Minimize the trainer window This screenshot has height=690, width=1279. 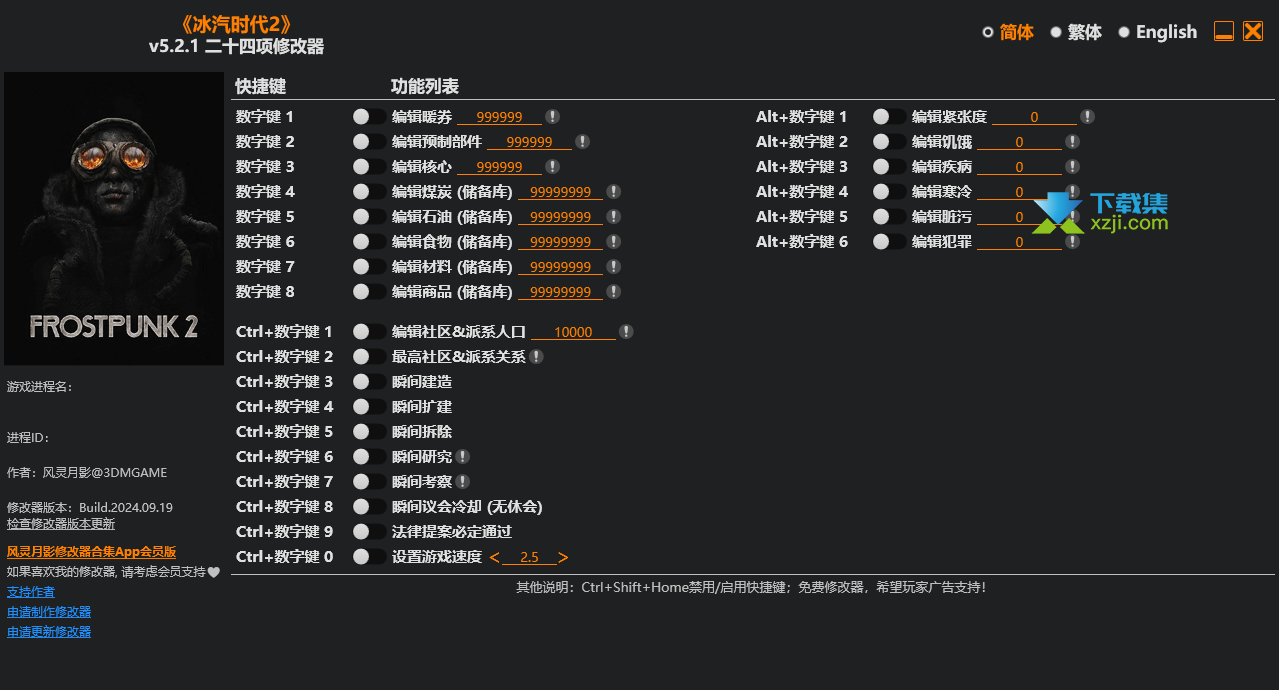click(1224, 31)
